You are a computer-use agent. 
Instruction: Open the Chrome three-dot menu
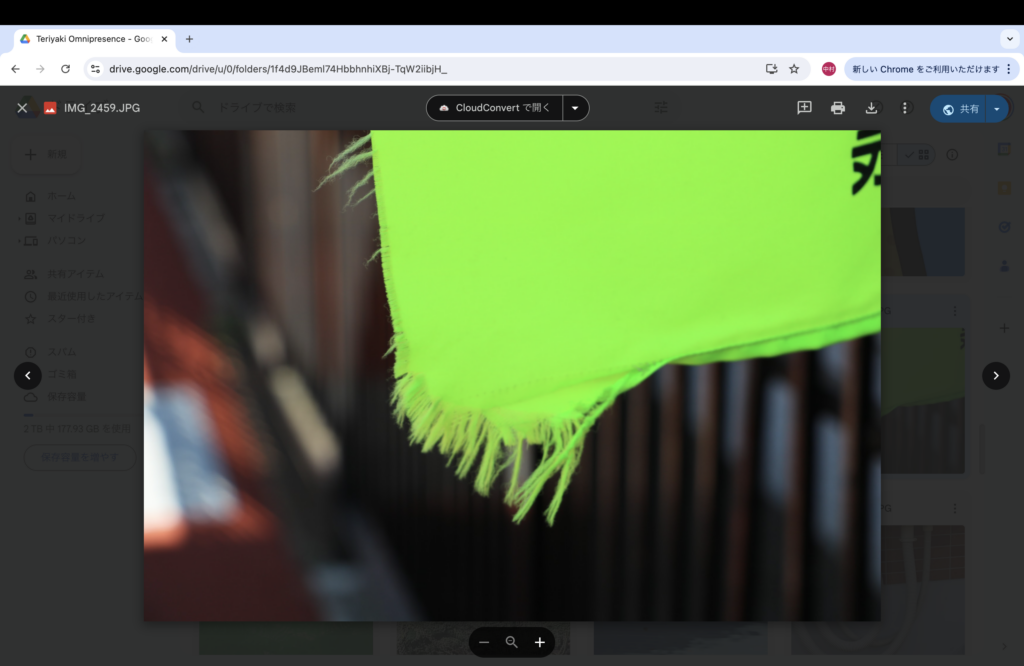click(x=1009, y=69)
